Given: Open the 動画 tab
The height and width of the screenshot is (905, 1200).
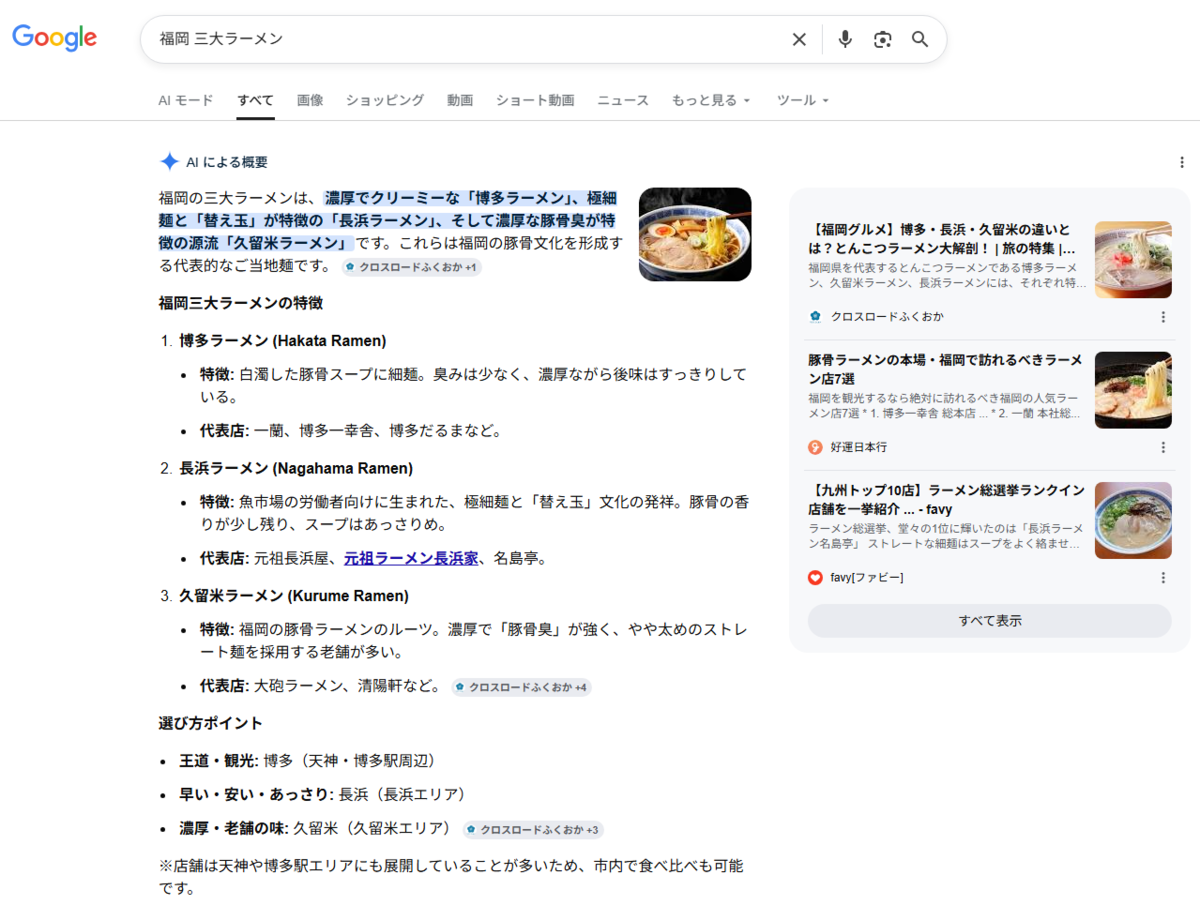Looking at the screenshot, I should coord(460,100).
